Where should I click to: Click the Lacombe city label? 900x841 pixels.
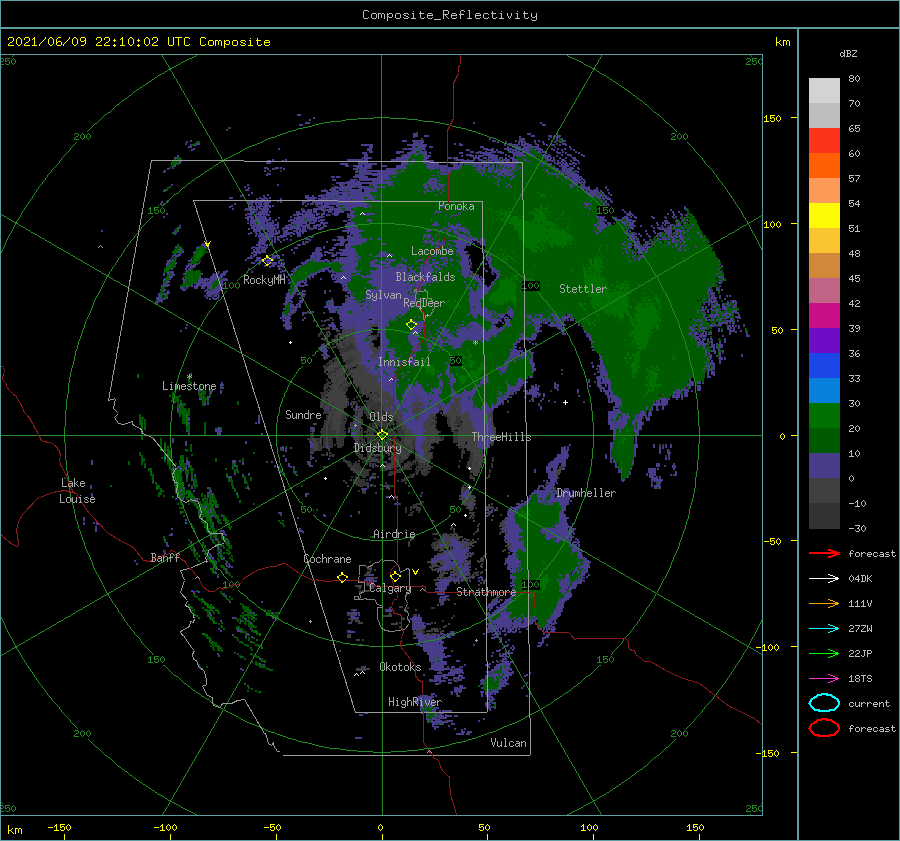click(432, 251)
